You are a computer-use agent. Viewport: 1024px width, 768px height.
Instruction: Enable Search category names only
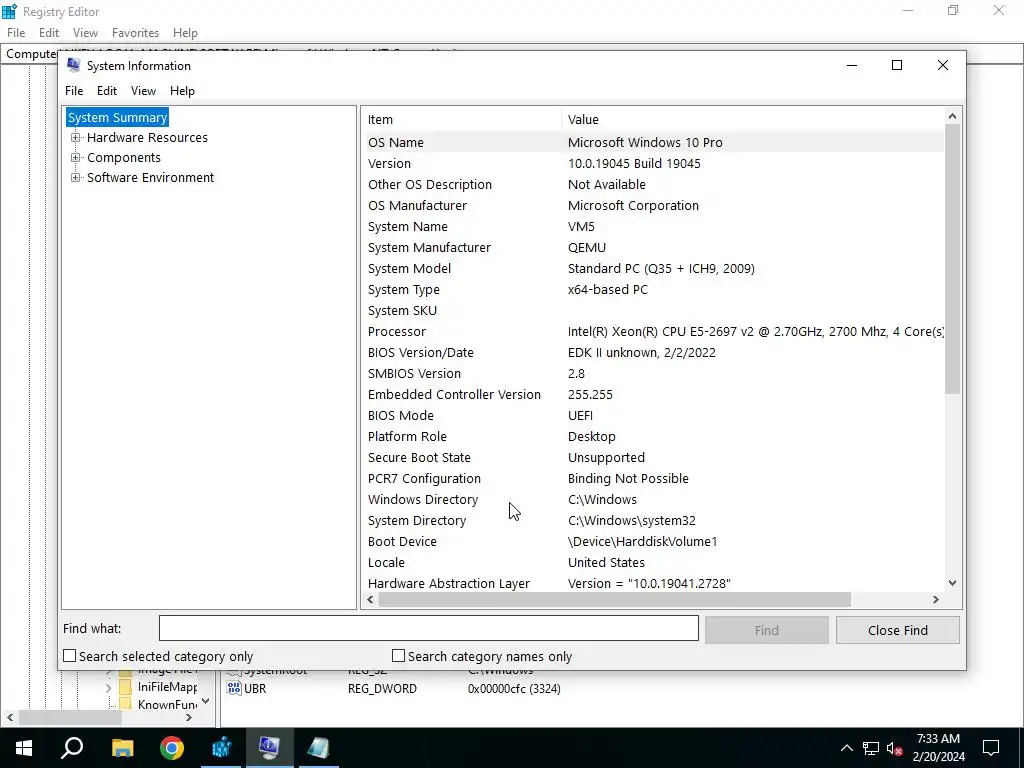pyautogui.click(x=398, y=656)
